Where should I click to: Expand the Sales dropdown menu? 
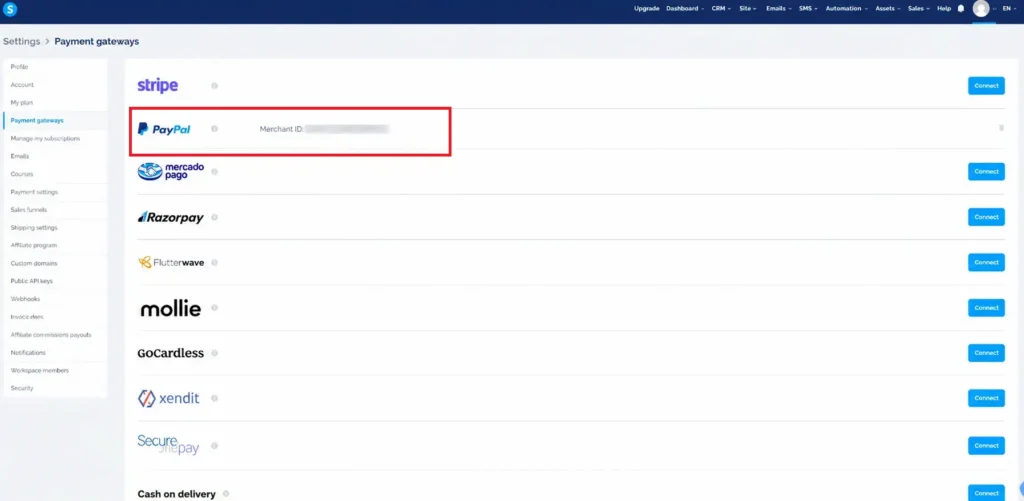pyautogui.click(x=919, y=8)
